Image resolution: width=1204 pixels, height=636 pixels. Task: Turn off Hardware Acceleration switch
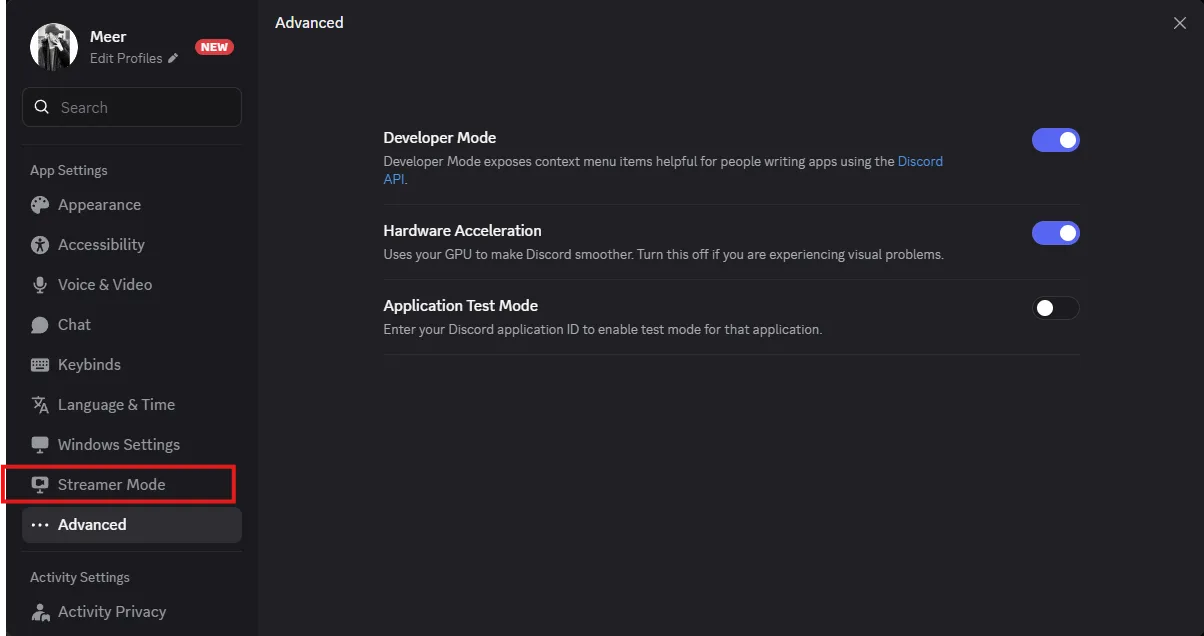tap(1055, 234)
